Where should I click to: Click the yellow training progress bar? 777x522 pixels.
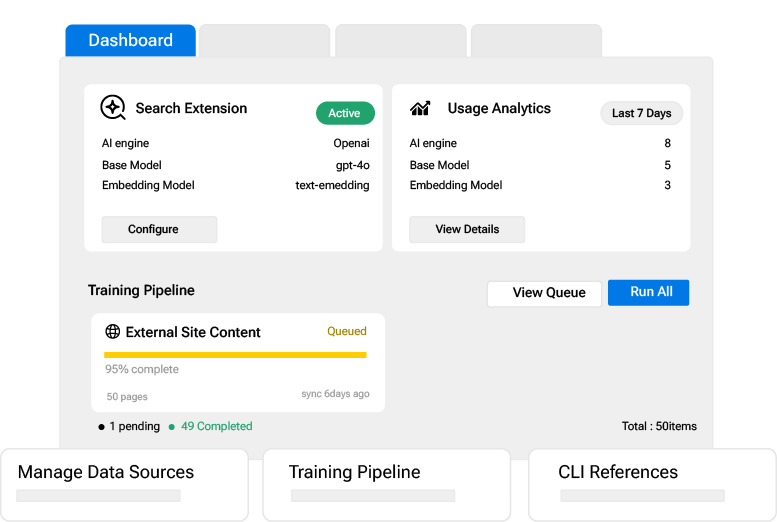click(235, 354)
